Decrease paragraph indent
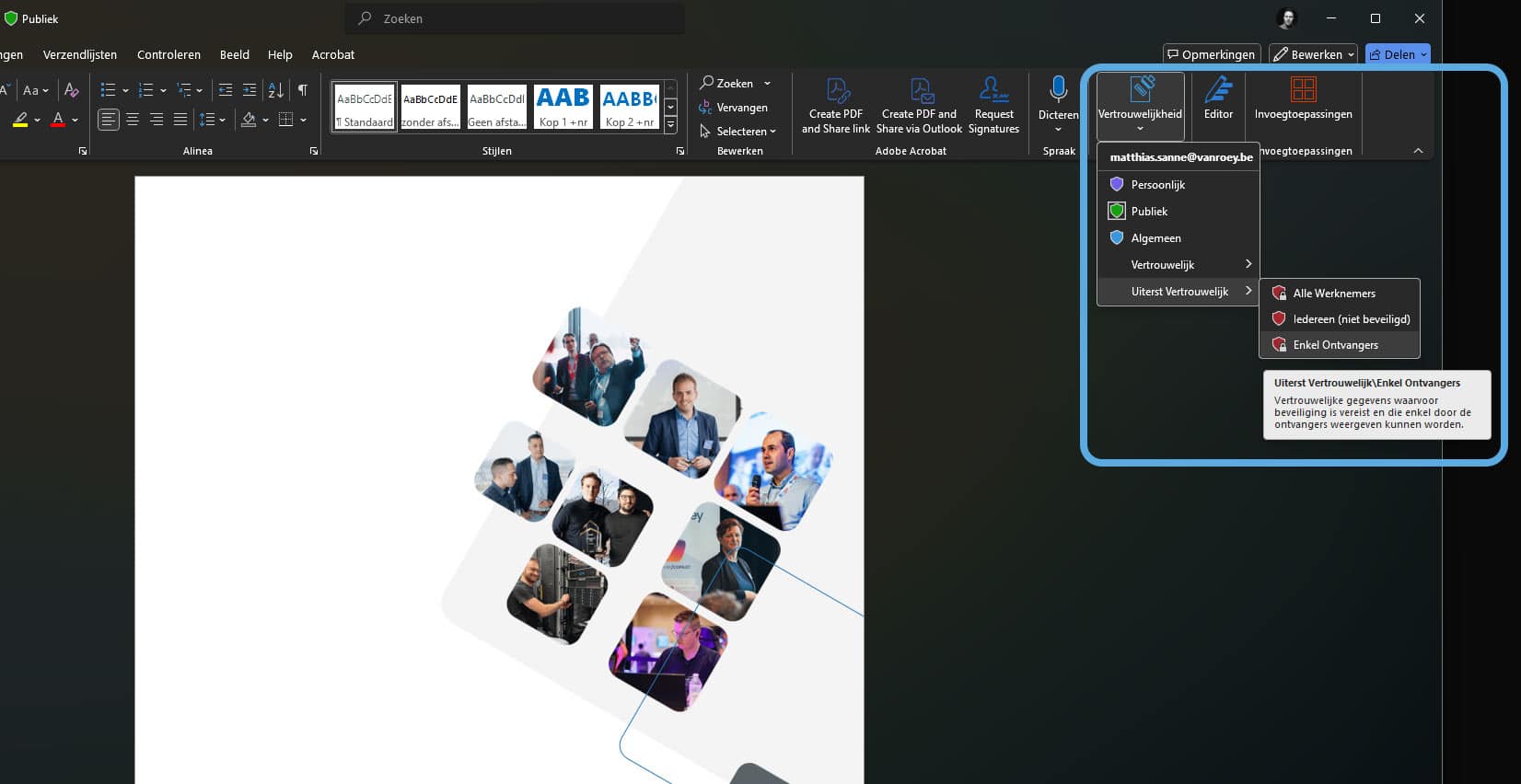 coord(226,90)
